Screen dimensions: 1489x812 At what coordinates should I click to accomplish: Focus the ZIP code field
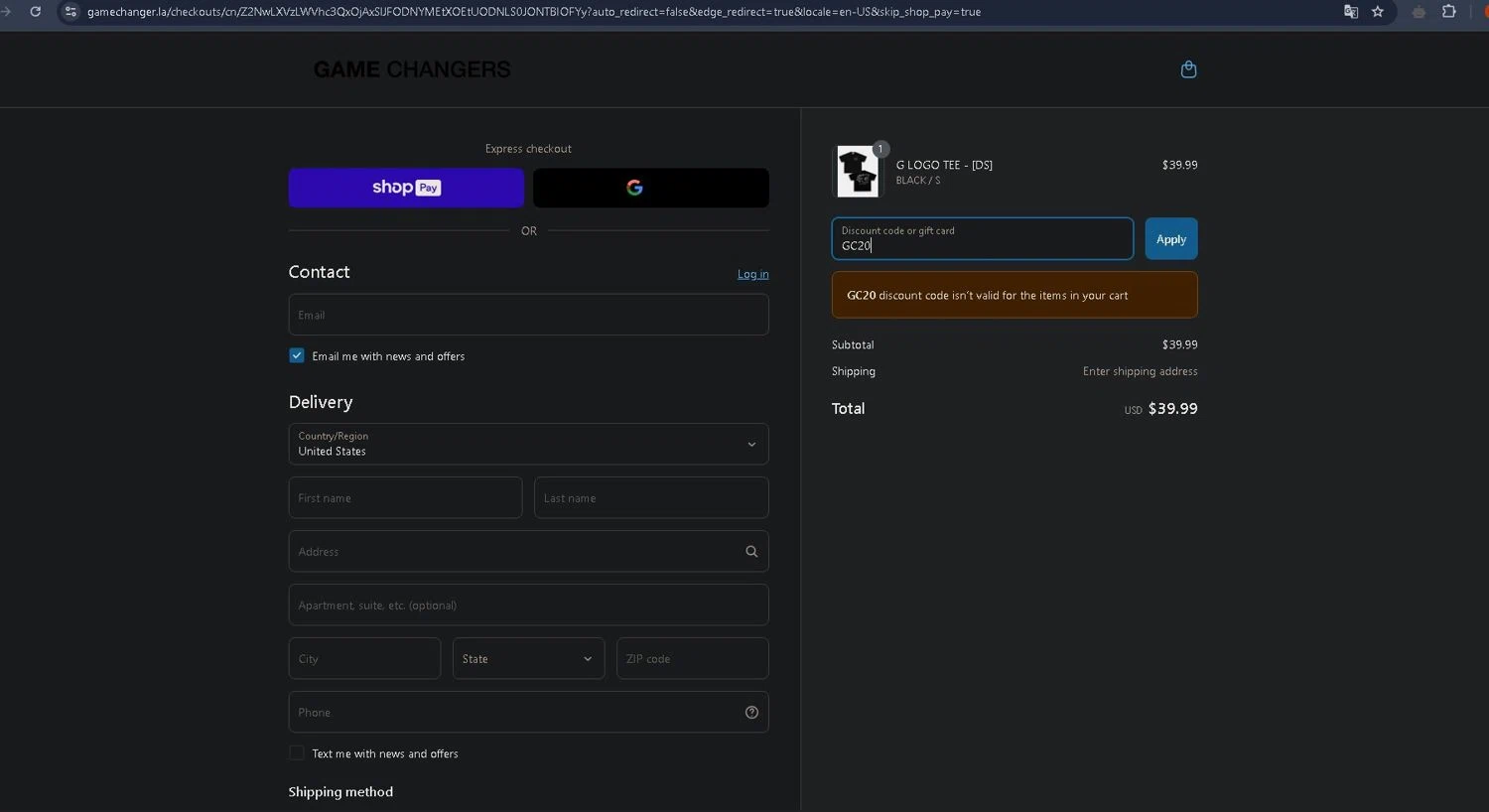coord(693,659)
